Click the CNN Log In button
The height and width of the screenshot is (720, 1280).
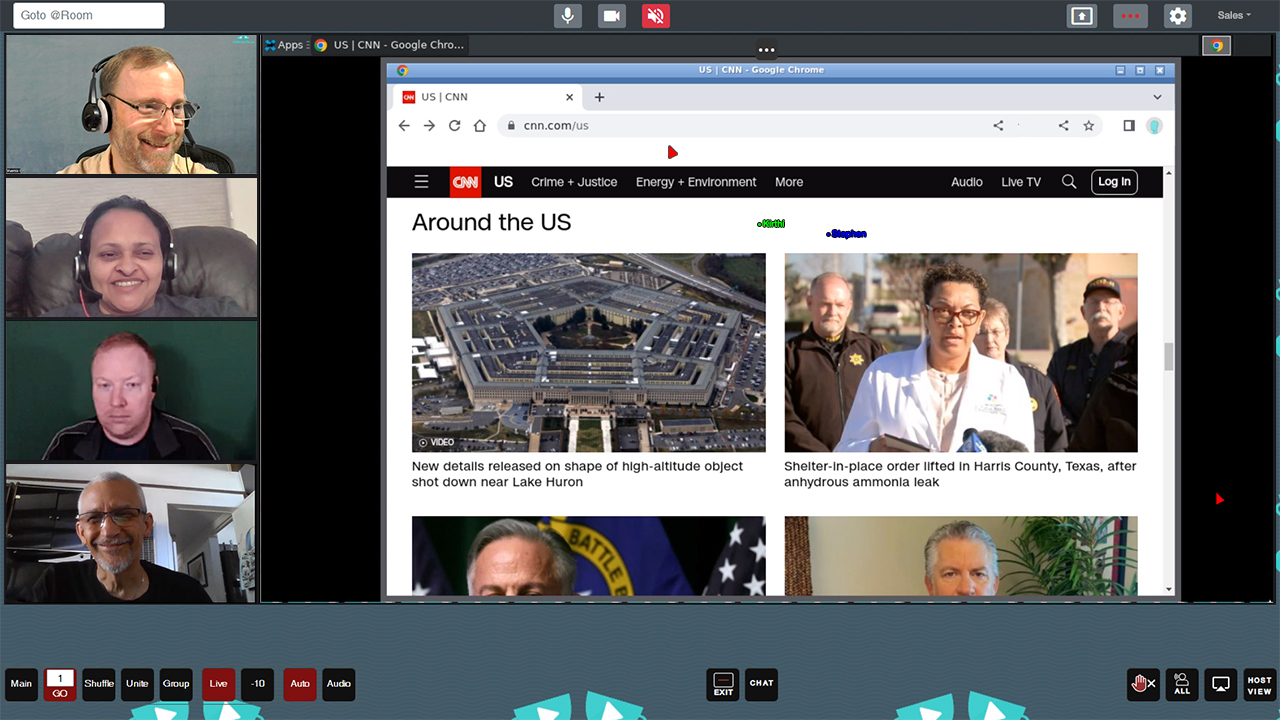pyautogui.click(x=1114, y=182)
